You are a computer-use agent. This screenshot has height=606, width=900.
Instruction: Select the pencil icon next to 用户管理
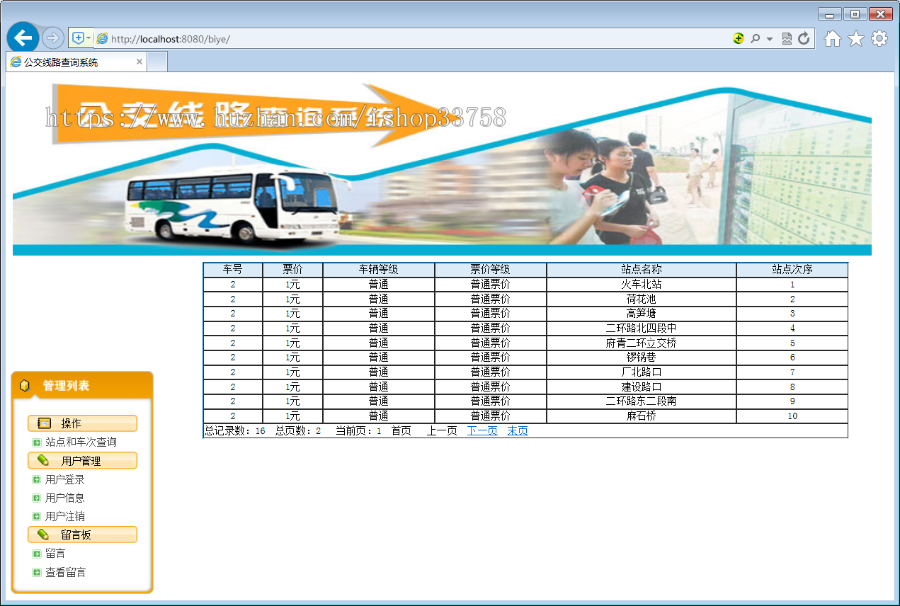coord(43,459)
